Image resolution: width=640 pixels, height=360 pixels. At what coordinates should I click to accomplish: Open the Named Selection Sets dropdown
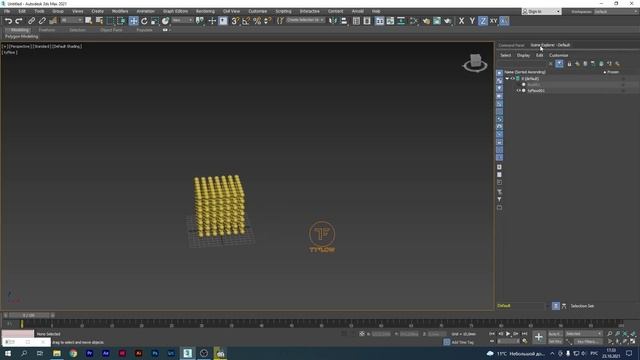305,20
